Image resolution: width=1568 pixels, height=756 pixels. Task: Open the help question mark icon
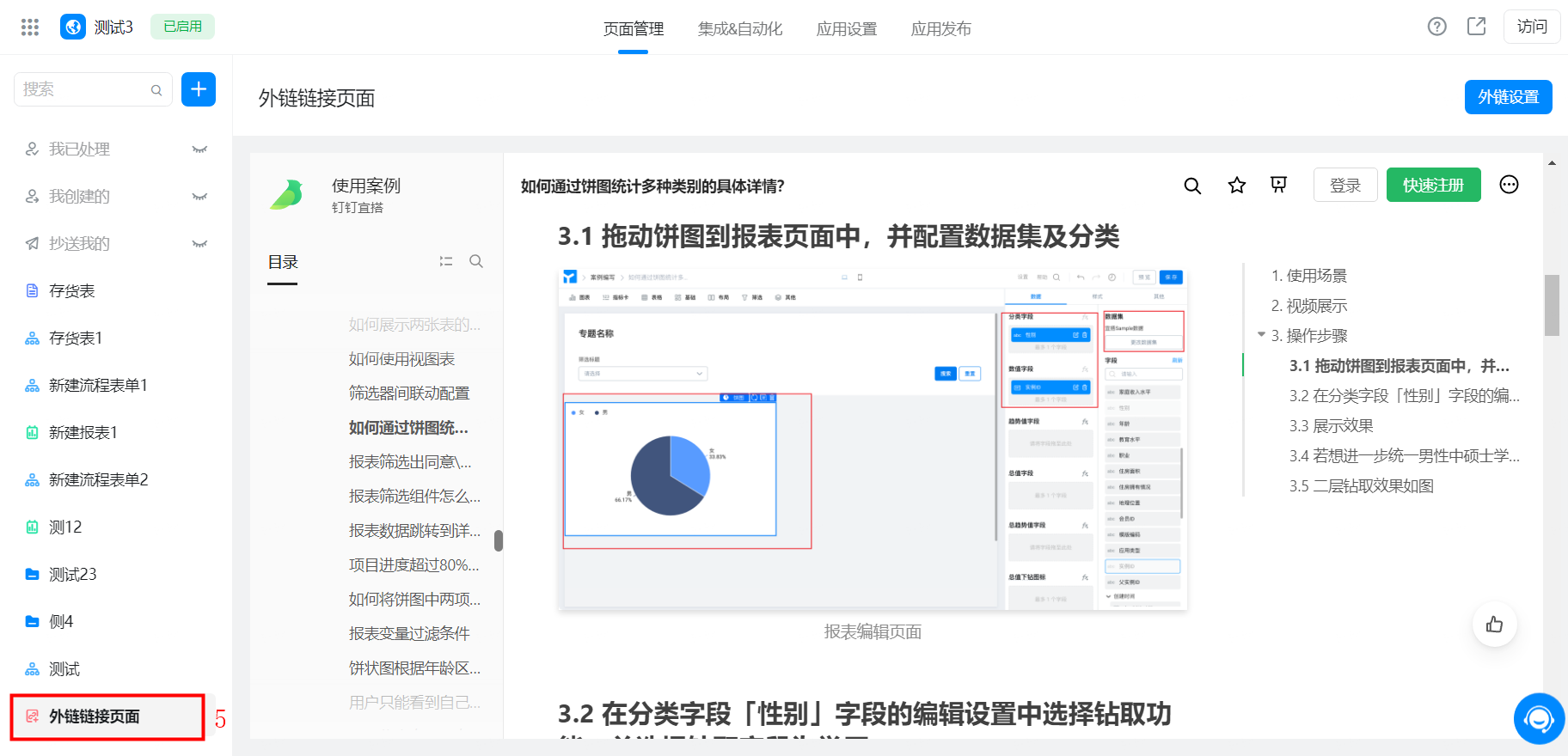tap(1436, 27)
